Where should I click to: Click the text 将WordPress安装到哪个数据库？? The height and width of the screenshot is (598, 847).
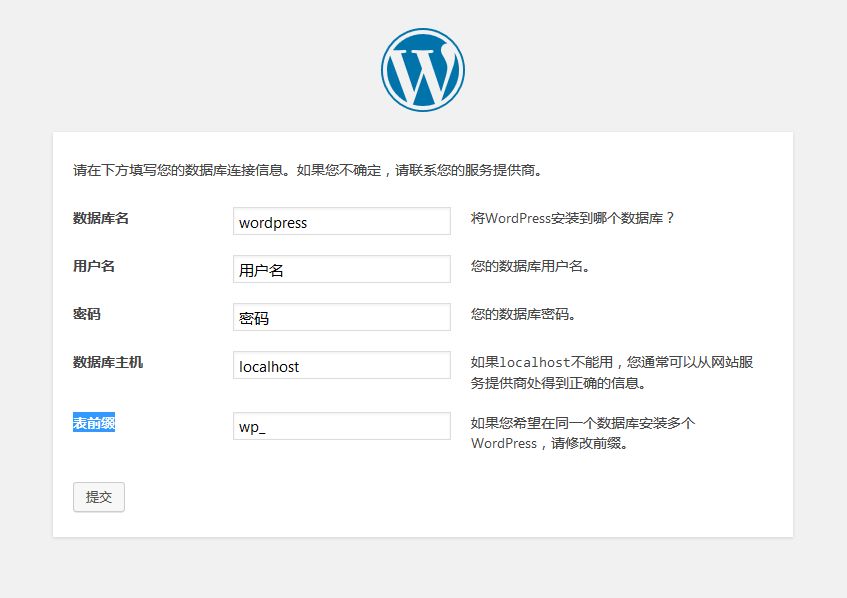(573, 218)
